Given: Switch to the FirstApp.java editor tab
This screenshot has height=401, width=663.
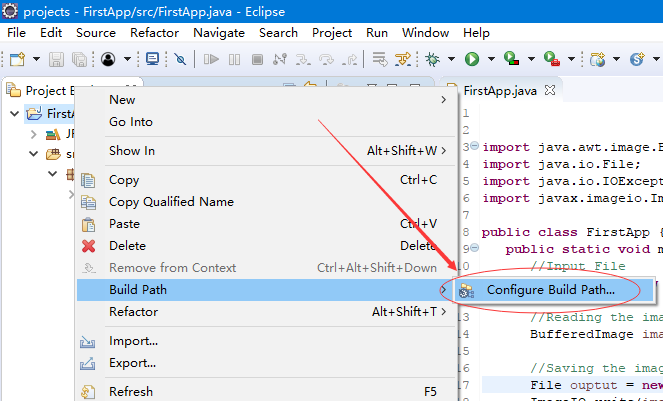Looking at the screenshot, I should 500,91.
